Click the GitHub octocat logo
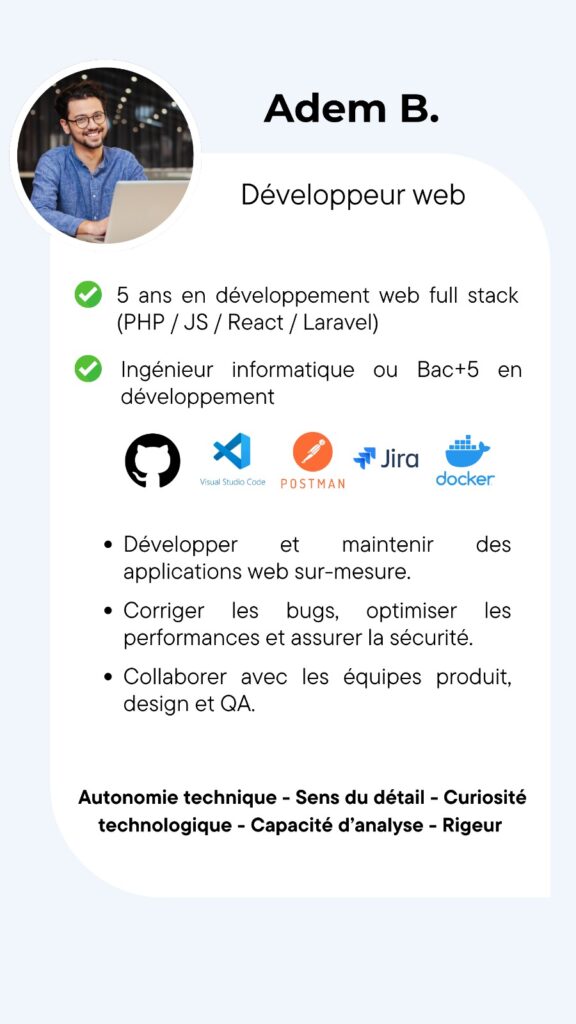This screenshot has height=1024, width=576. click(x=152, y=460)
